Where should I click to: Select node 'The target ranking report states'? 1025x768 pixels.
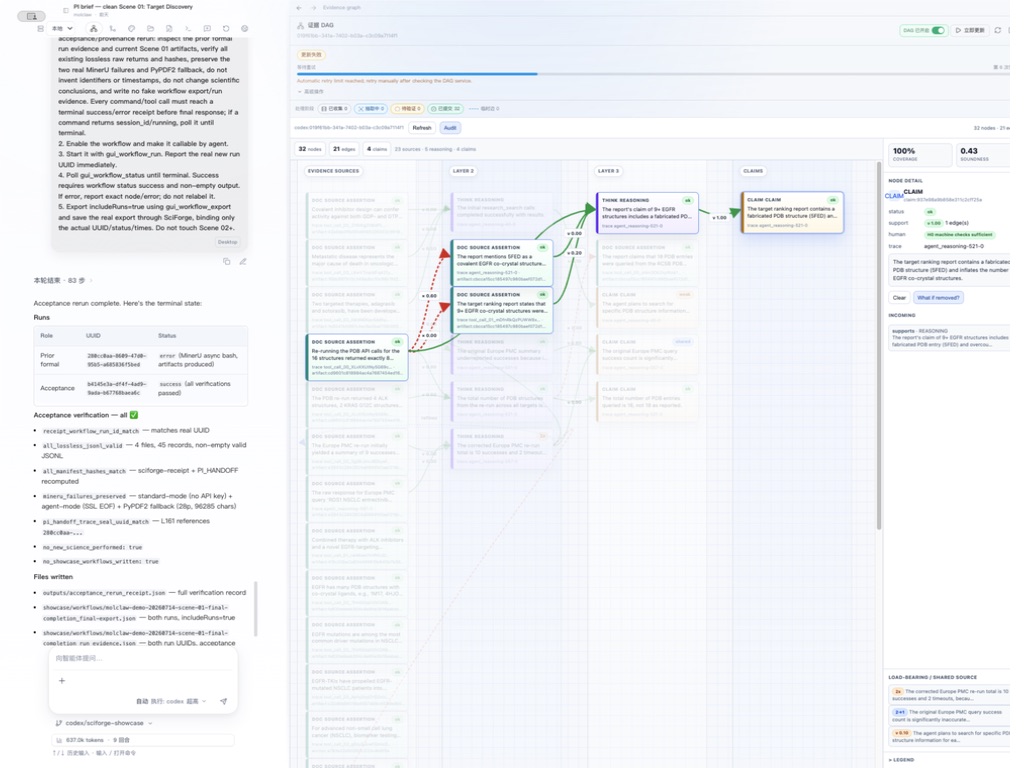coord(502,310)
